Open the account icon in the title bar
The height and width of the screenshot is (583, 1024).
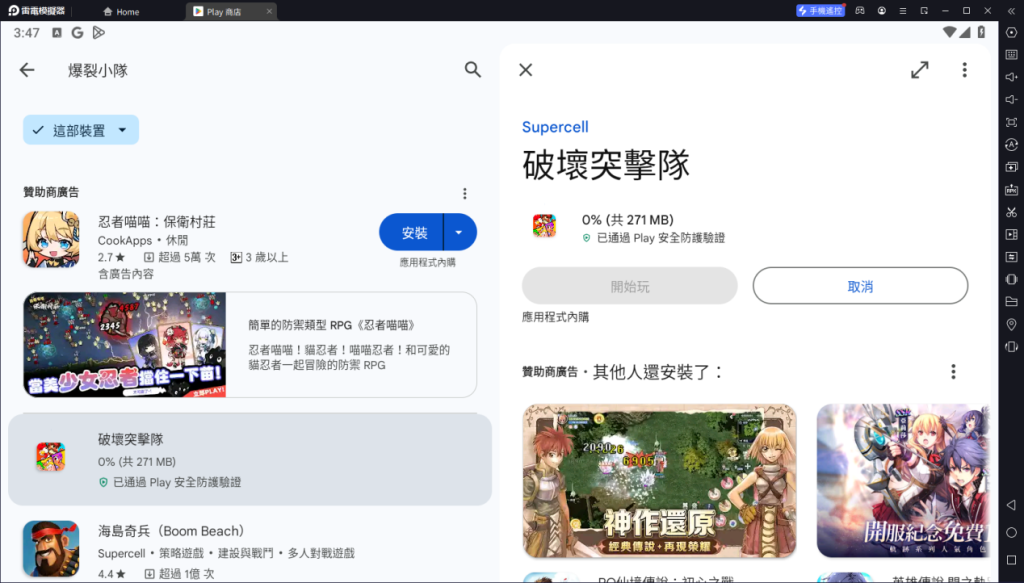tap(882, 10)
